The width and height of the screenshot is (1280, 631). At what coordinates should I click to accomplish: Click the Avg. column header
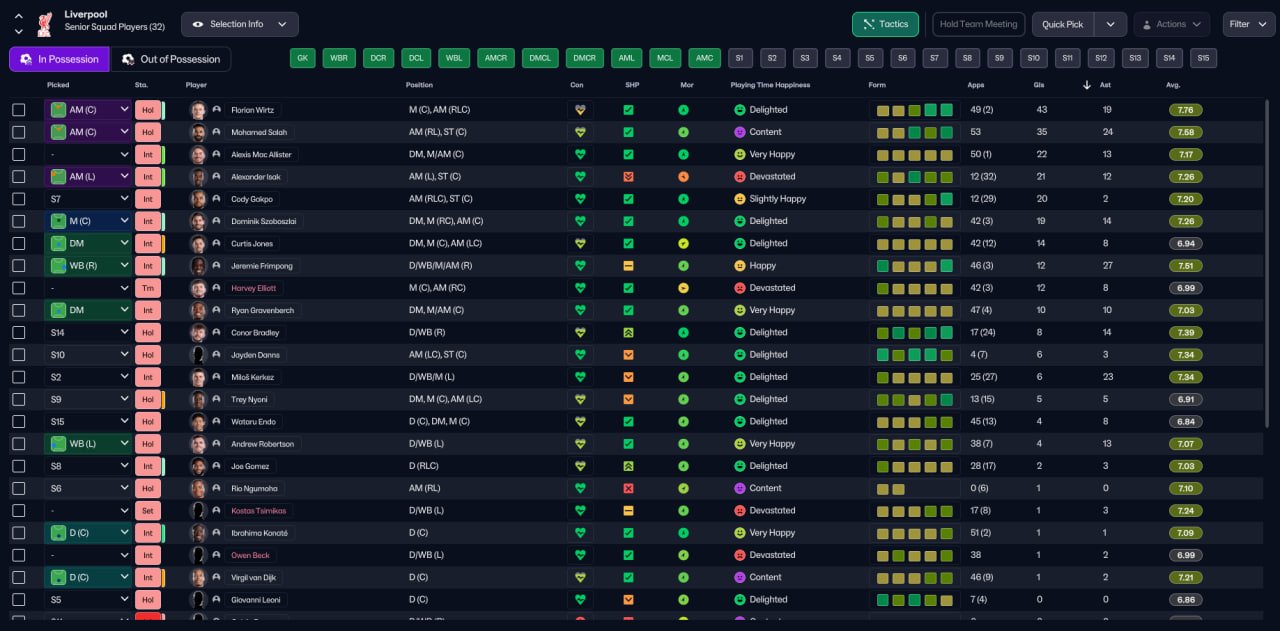1173,85
